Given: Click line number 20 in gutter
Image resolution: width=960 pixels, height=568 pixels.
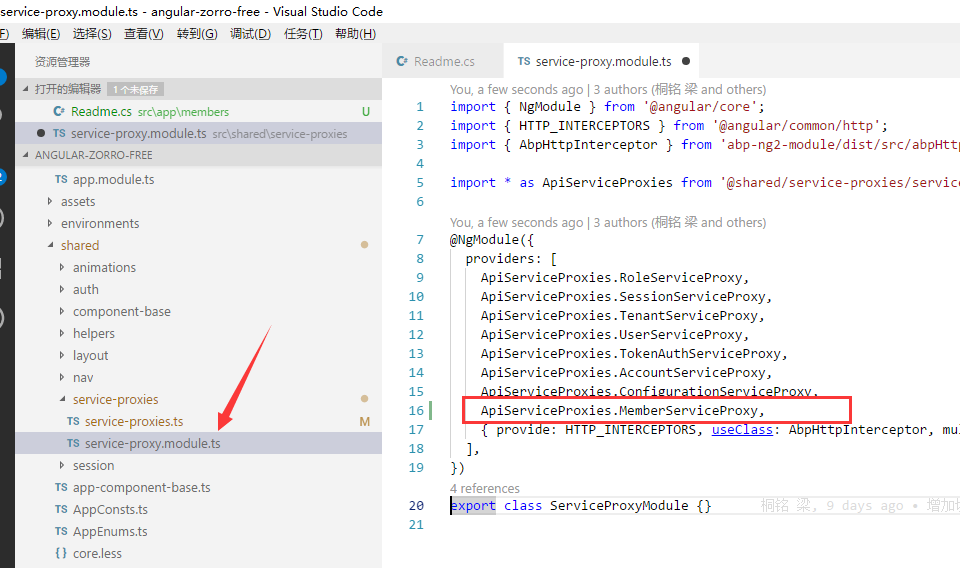Looking at the screenshot, I should (x=416, y=506).
